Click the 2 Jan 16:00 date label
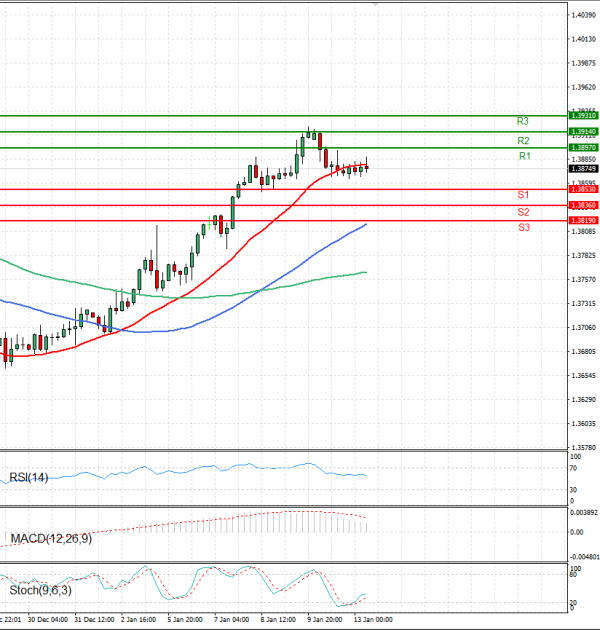600x630 pixels. [139, 620]
